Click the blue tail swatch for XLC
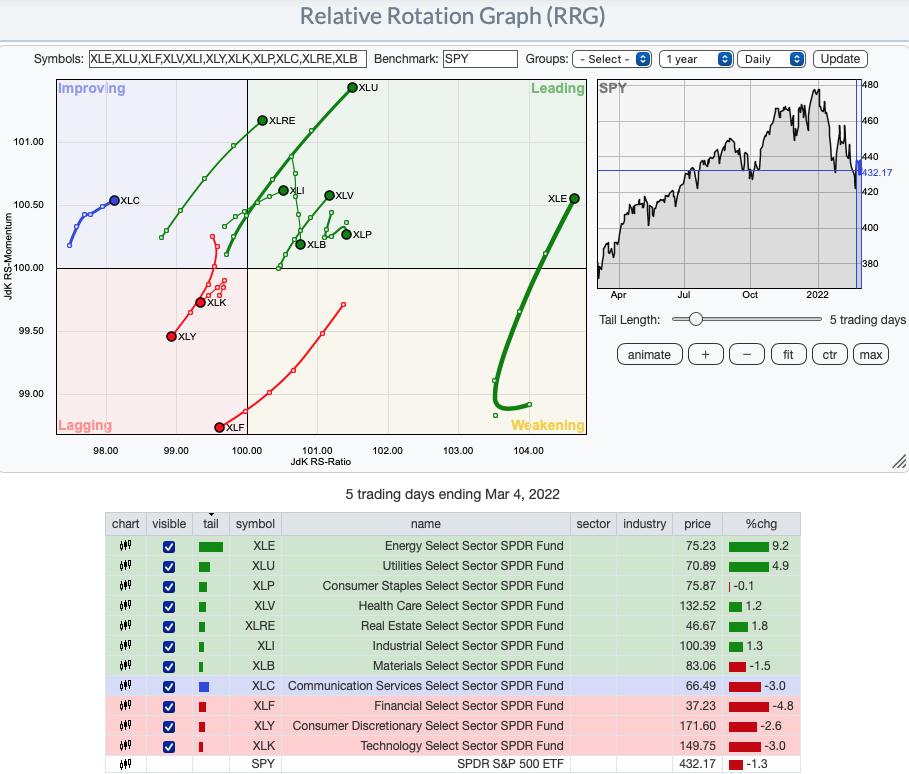This screenshot has height=774, width=909. click(204, 686)
